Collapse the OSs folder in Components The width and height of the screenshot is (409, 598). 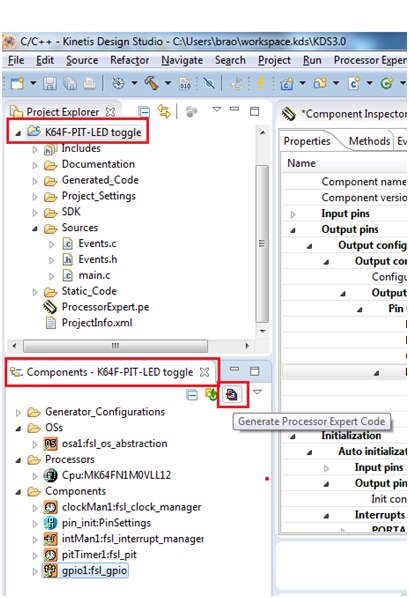pyautogui.click(x=18, y=429)
